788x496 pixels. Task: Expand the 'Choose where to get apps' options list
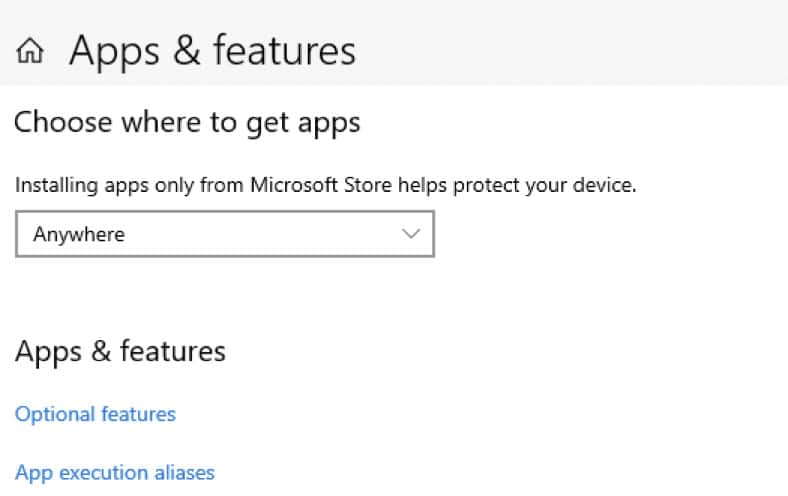pos(225,234)
